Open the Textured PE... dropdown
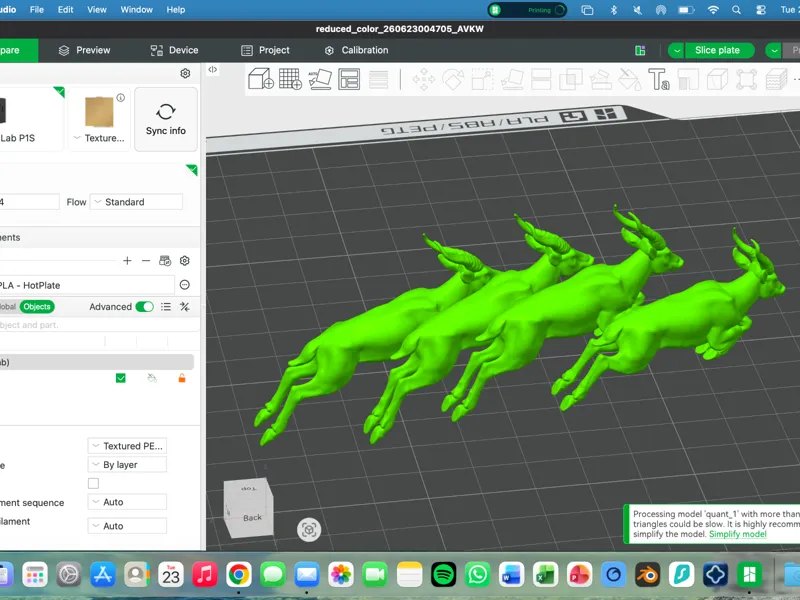 point(127,446)
